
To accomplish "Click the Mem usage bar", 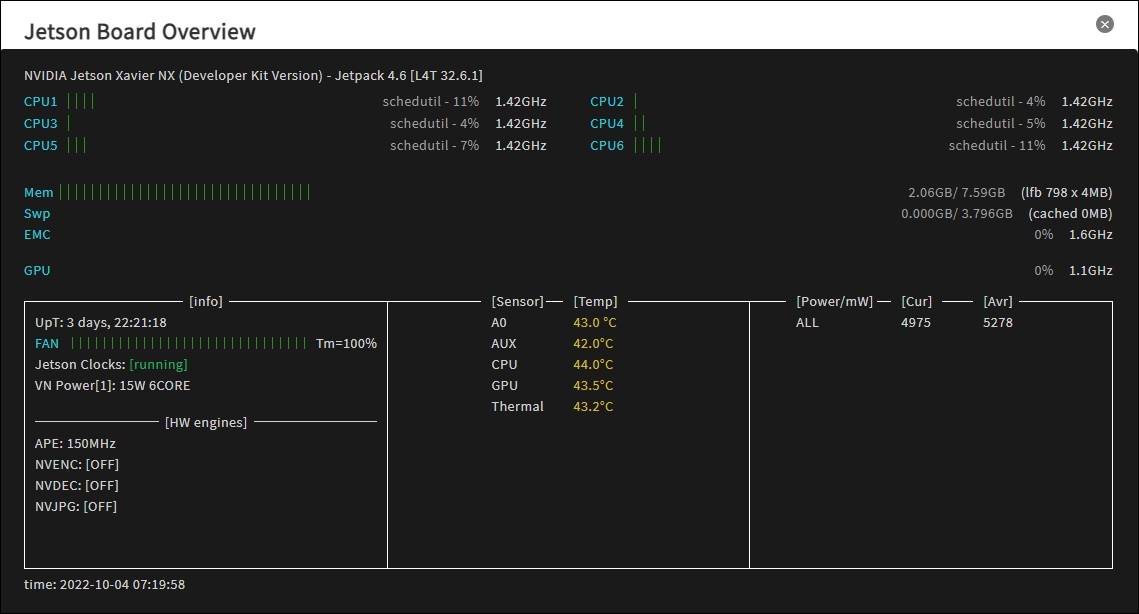I will tap(185, 192).
